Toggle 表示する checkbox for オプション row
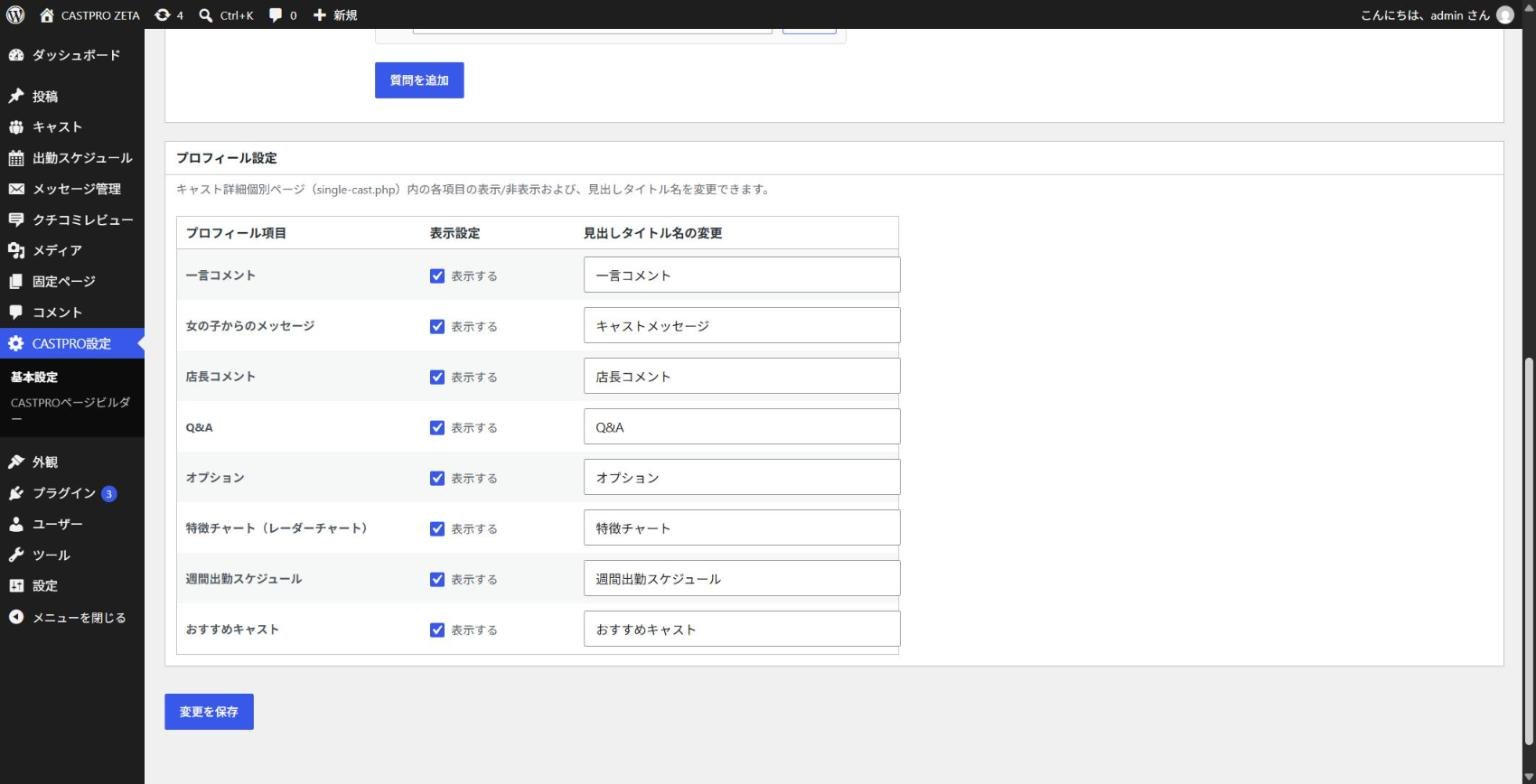Image resolution: width=1536 pixels, height=784 pixels. tap(437, 478)
